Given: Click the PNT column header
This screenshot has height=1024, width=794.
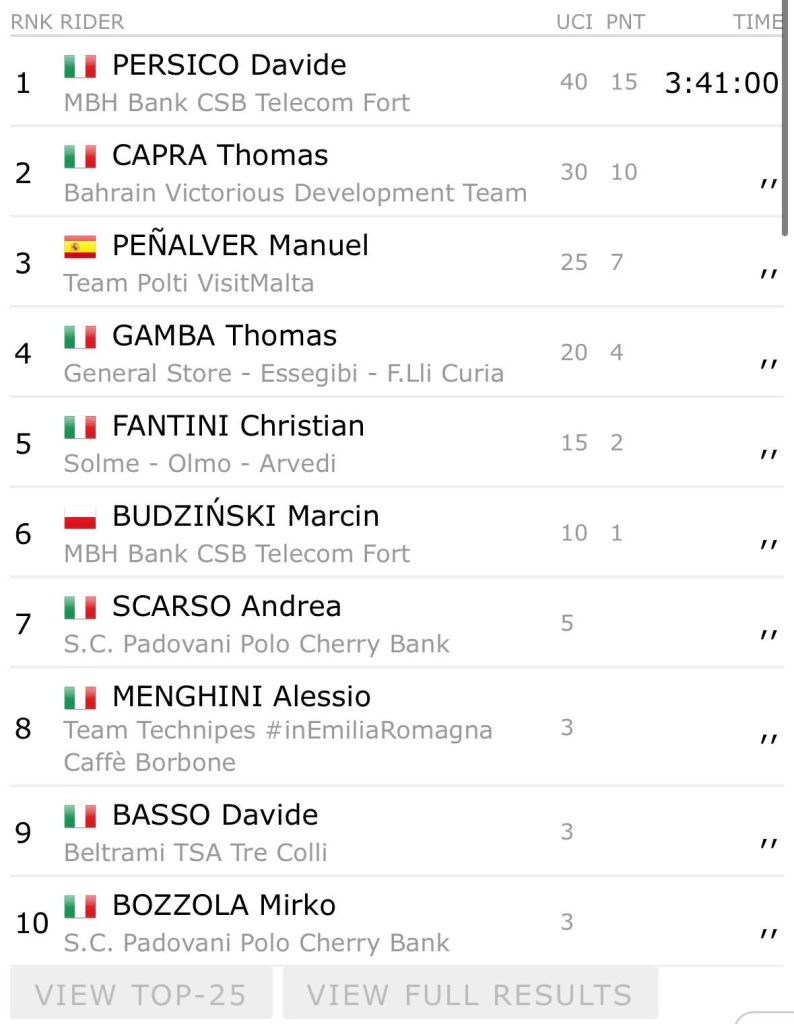Looking at the screenshot, I should click(624, 22).
